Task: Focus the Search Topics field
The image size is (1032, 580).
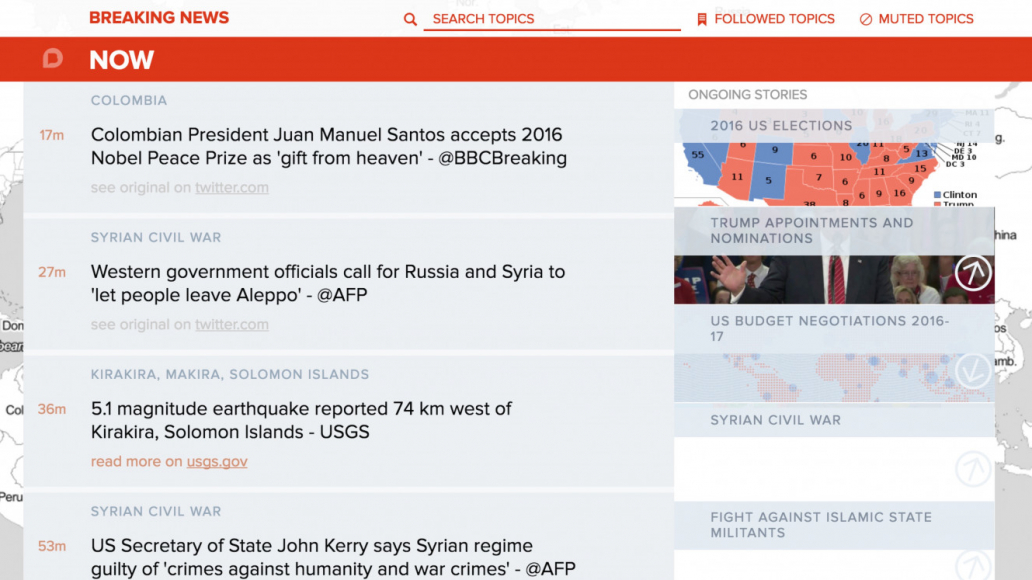Action: (x=552, y=19)
